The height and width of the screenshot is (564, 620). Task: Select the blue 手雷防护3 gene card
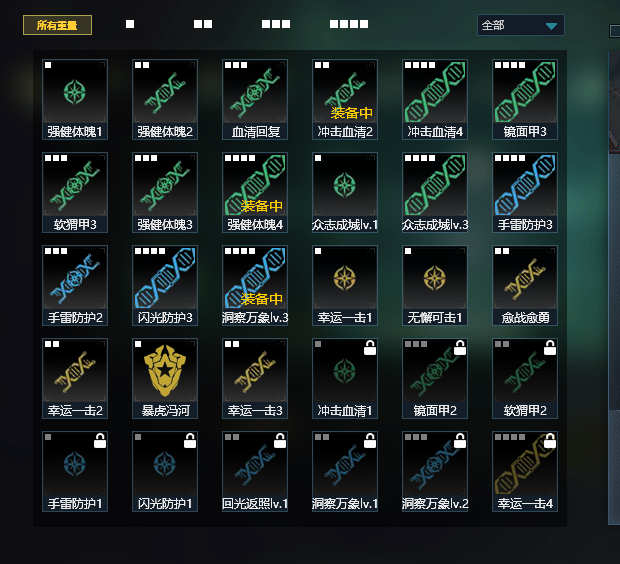pyautogui.click(x=525, y=192)
